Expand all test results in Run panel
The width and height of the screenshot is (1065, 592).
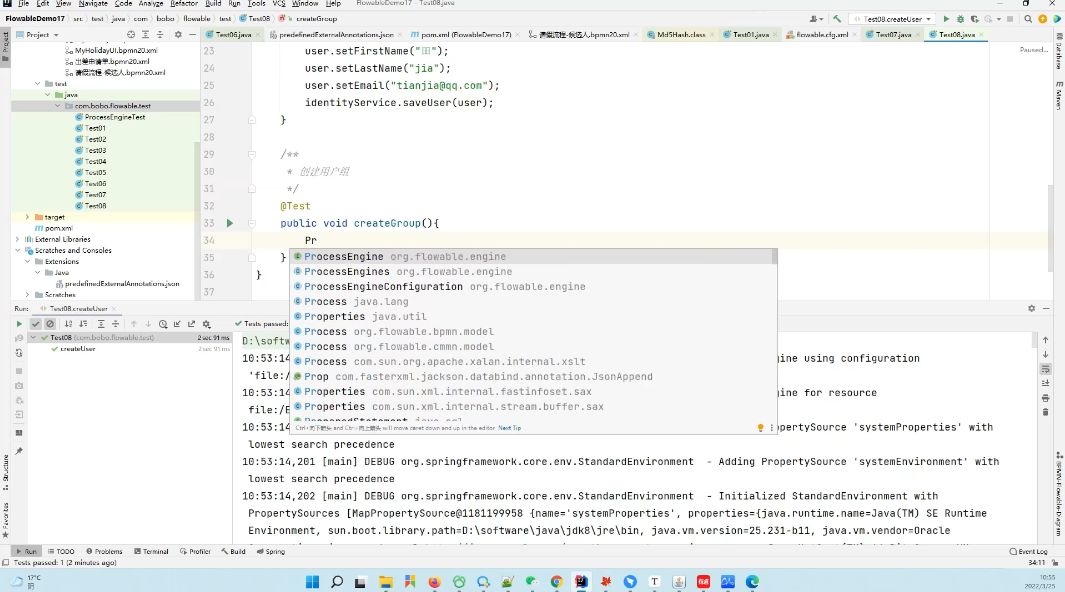click(101, 324)
